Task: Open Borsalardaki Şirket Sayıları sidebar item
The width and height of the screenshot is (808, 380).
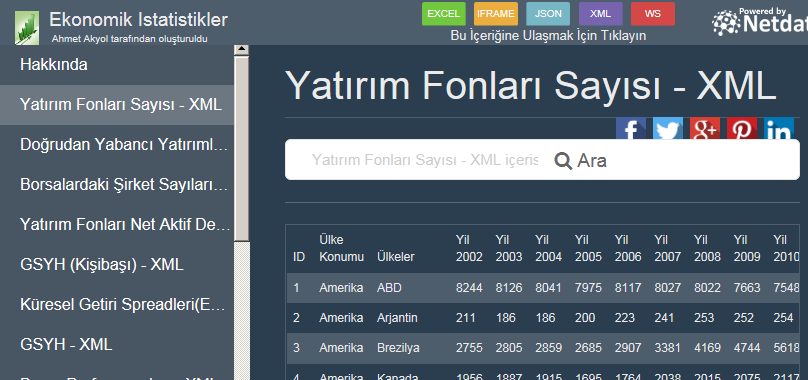Action: tap(117, 185)
